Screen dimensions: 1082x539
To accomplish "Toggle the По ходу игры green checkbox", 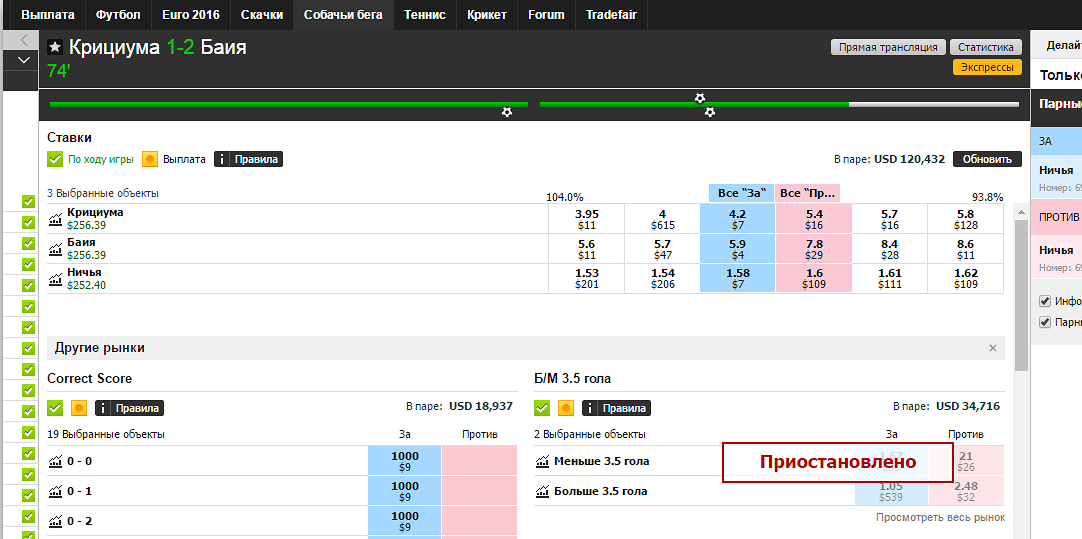I will [55, 159].
